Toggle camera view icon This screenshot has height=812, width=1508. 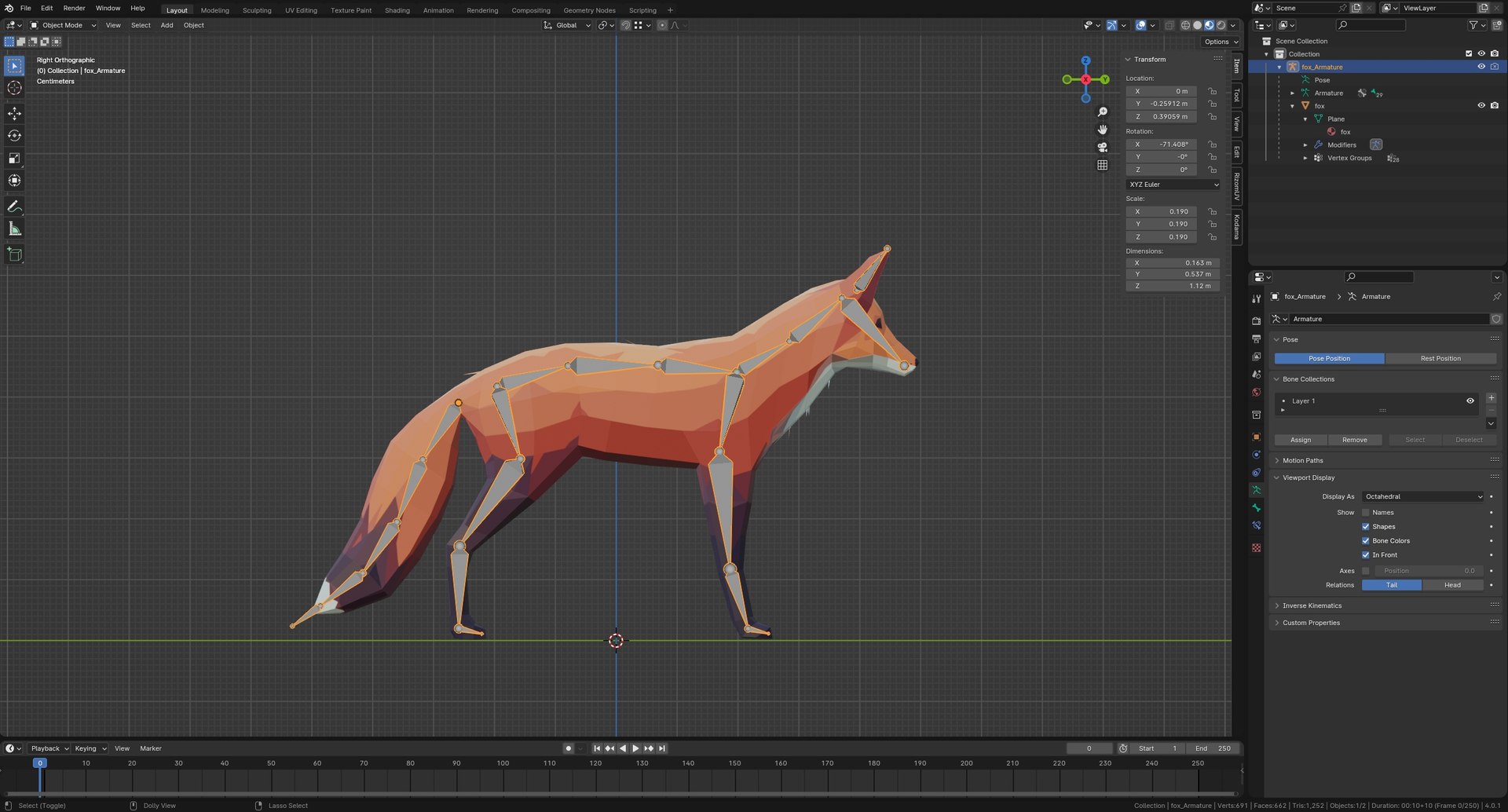coord(1102,147)
